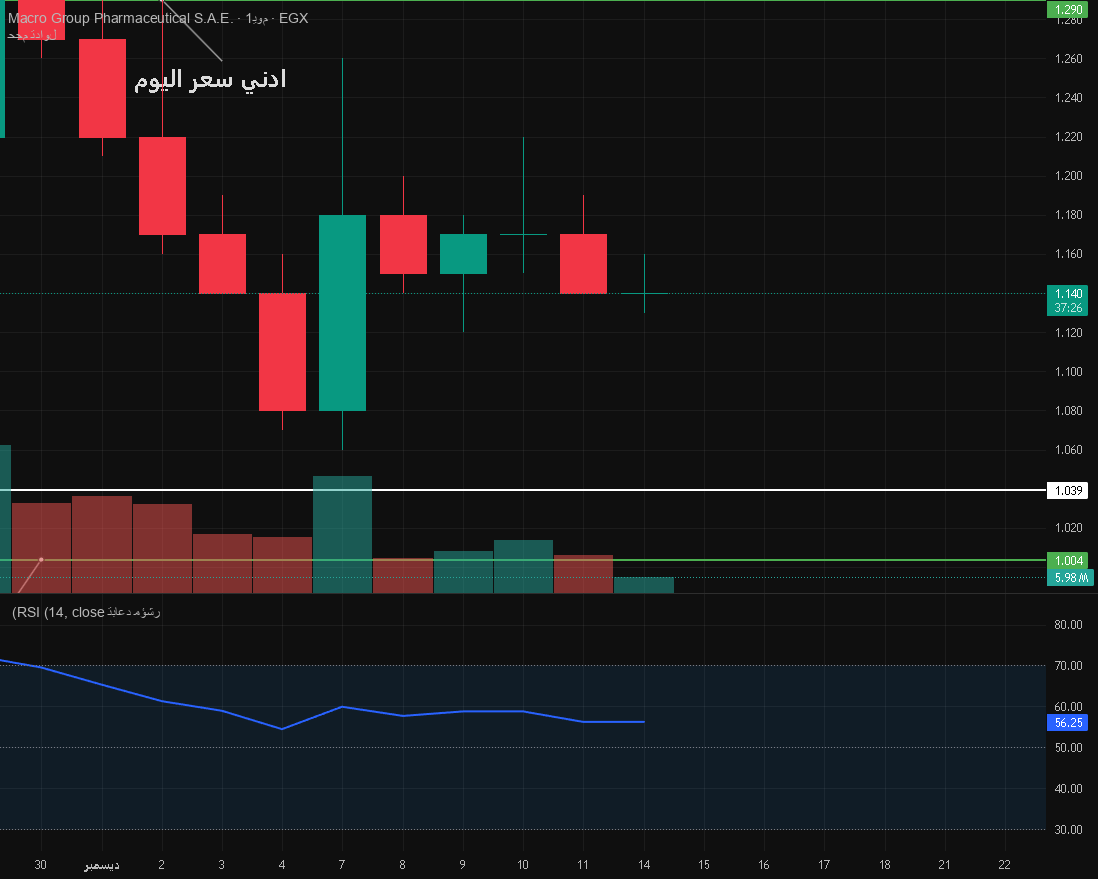The width and height of the screenshot is (1098, 879).
Task: Click the green 1.004 price line label
Action: (1066, 560)
